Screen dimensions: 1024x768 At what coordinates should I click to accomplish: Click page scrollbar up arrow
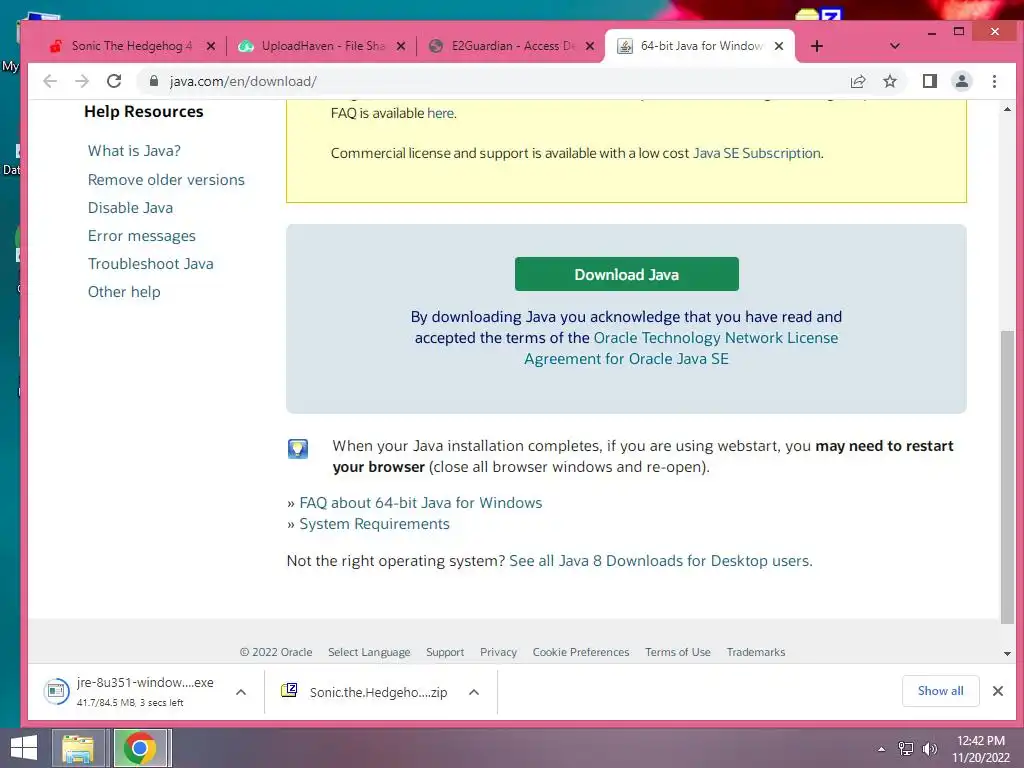(x=1007, y=109)
